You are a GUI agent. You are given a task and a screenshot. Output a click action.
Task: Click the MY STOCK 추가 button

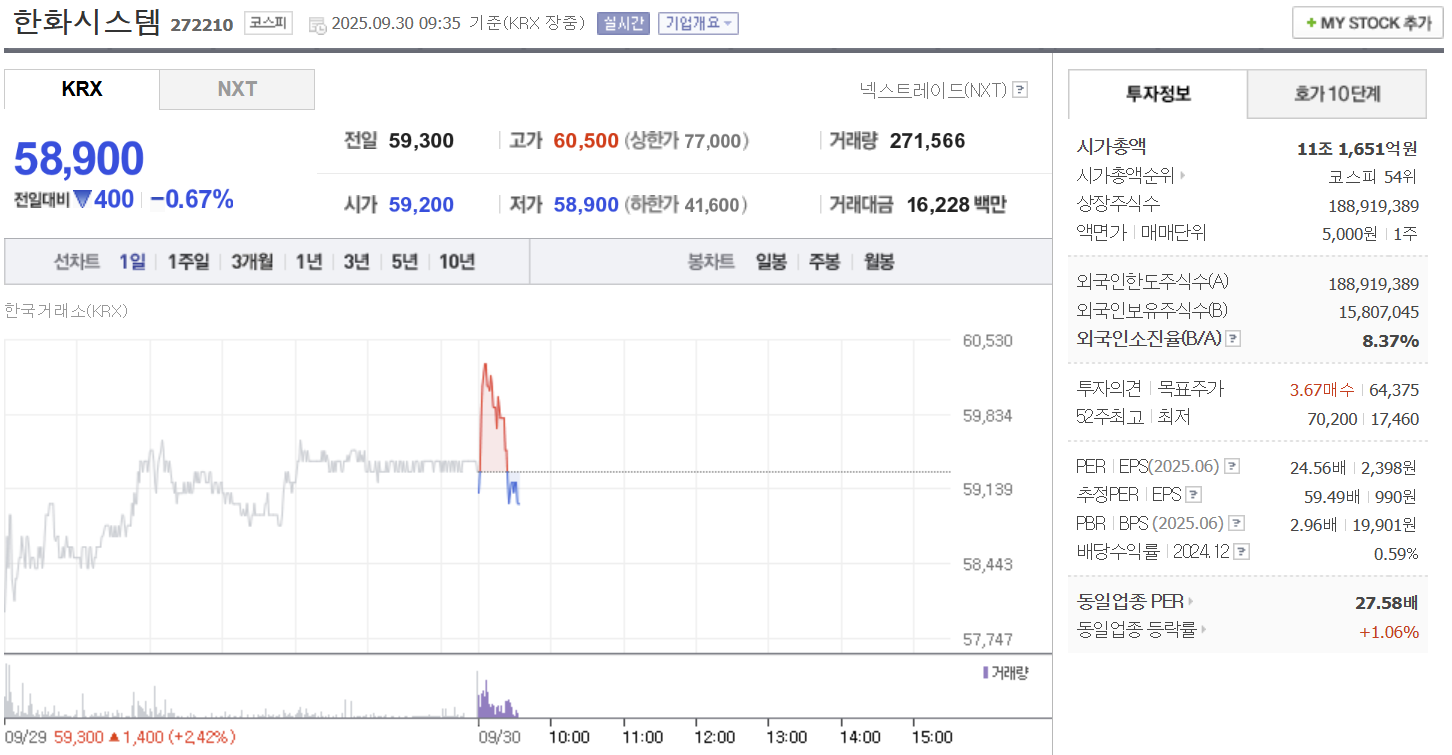point(1367,22)
